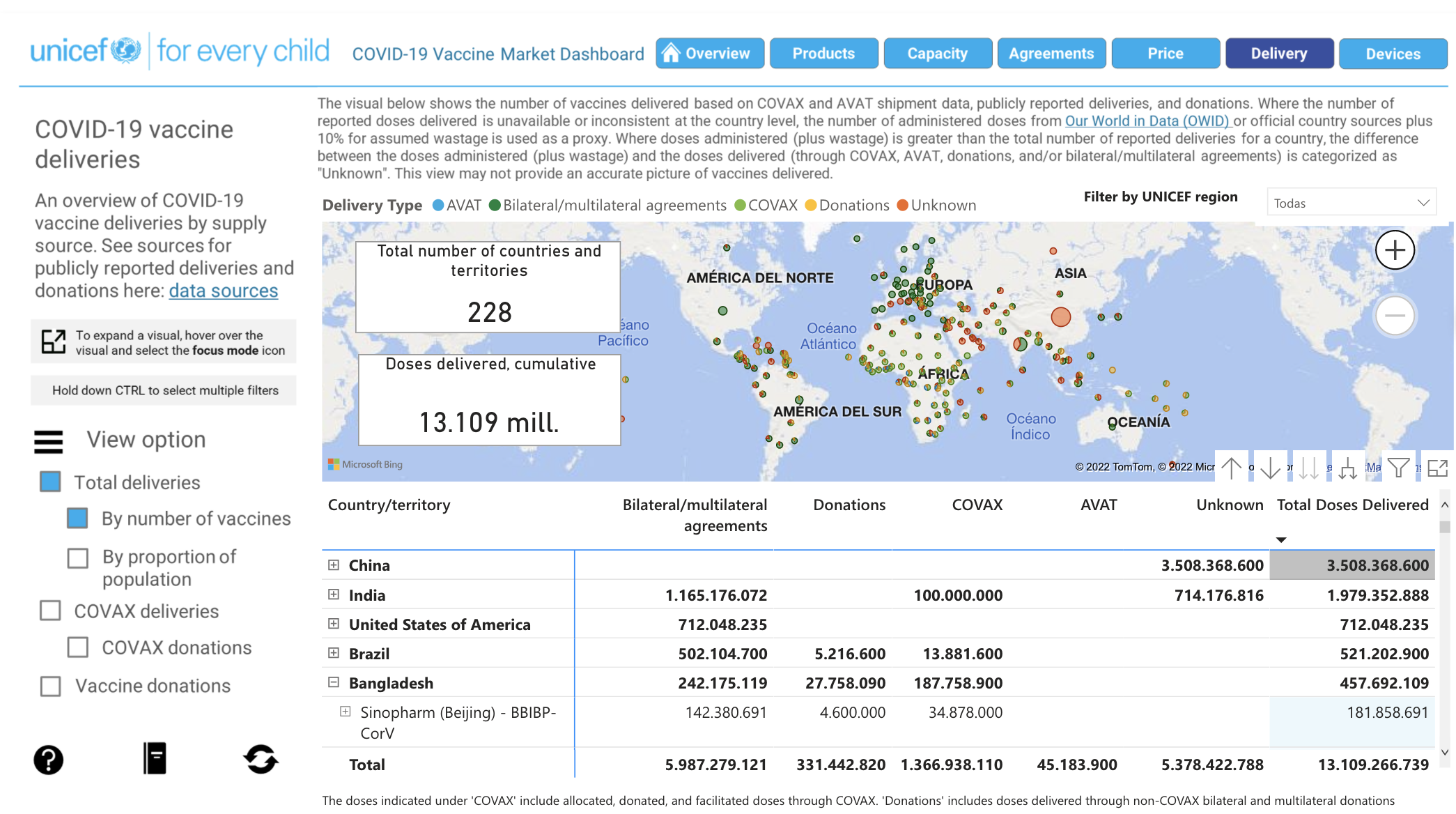The image size is (1456, 814).
Task: Click the table scroll down arrow
Action: (x=1445, y=752)
